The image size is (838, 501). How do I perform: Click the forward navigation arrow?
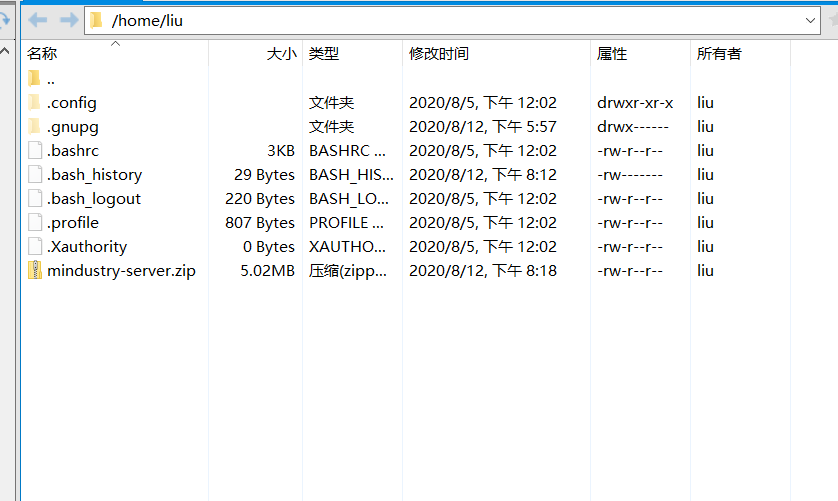pos(69,20)
